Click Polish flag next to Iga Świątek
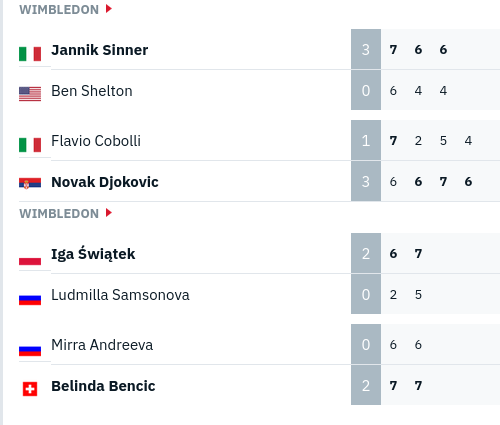 click(x=30, y=258)
